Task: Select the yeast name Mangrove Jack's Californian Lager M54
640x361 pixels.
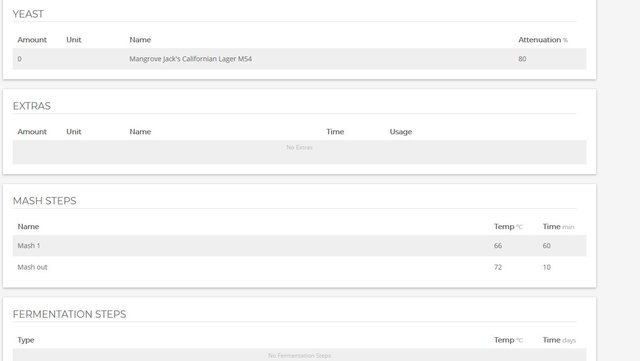Action: (191, 59)
